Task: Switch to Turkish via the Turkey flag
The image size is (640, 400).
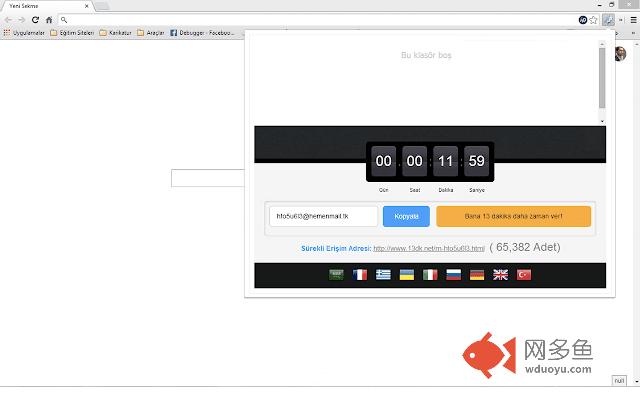Action: (x=523, y=274)
